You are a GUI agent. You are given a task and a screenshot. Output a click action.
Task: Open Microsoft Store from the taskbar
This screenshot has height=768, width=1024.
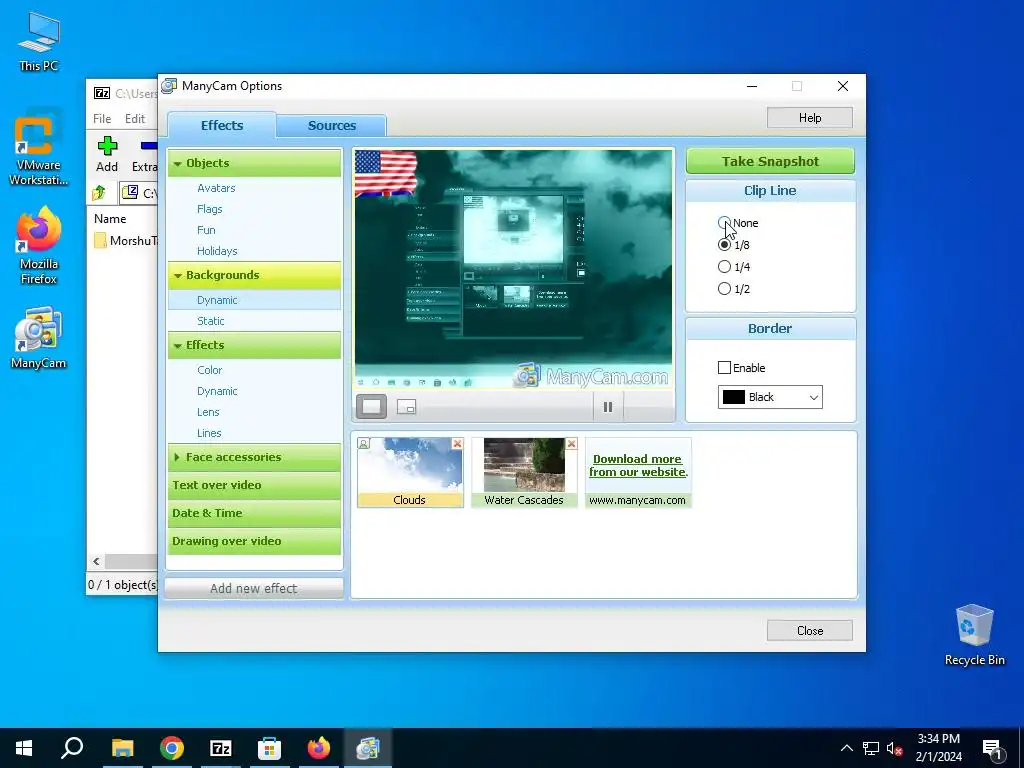269,748
